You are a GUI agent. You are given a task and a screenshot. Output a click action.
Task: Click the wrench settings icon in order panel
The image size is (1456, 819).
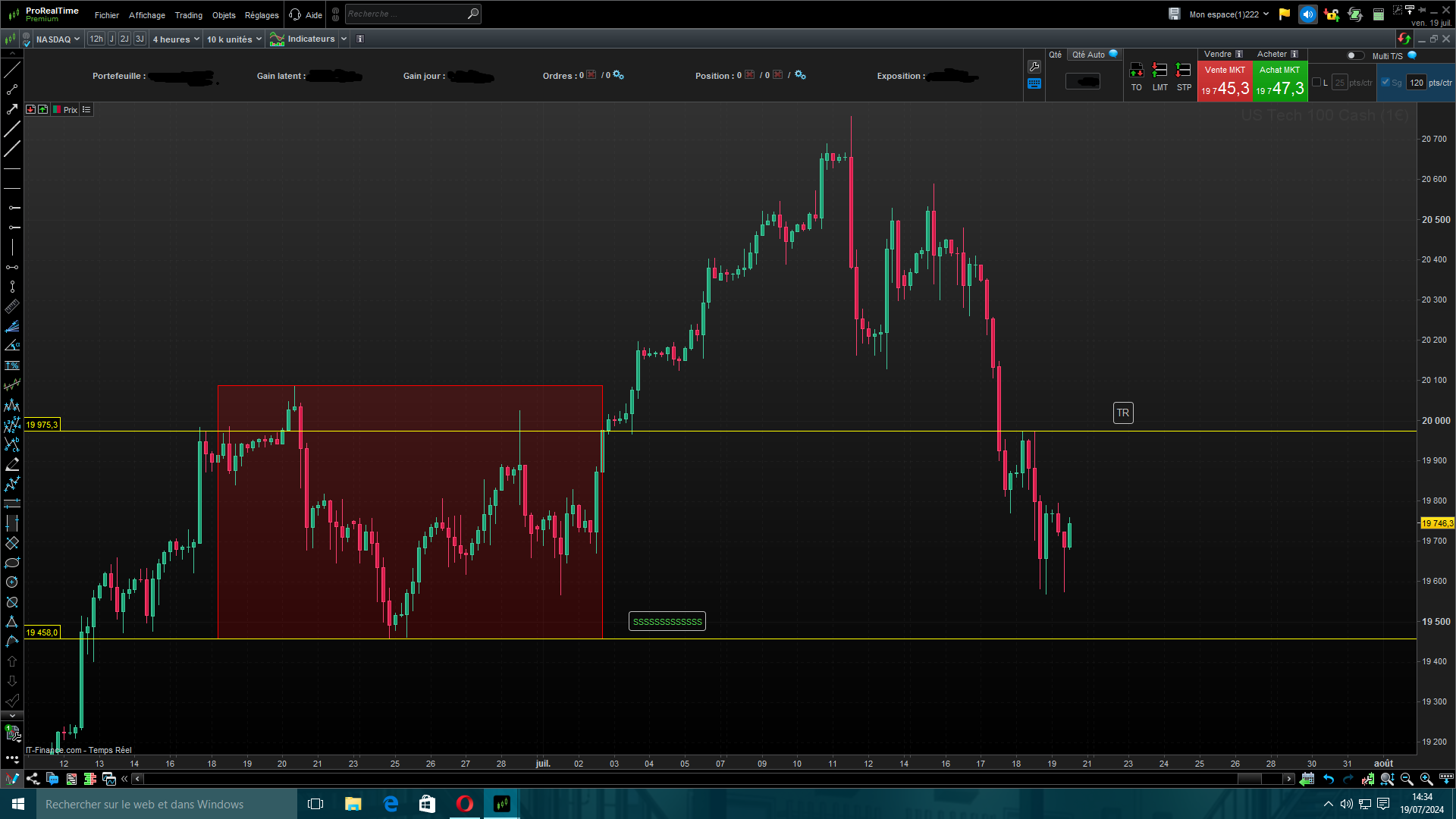click(1034, 67)
